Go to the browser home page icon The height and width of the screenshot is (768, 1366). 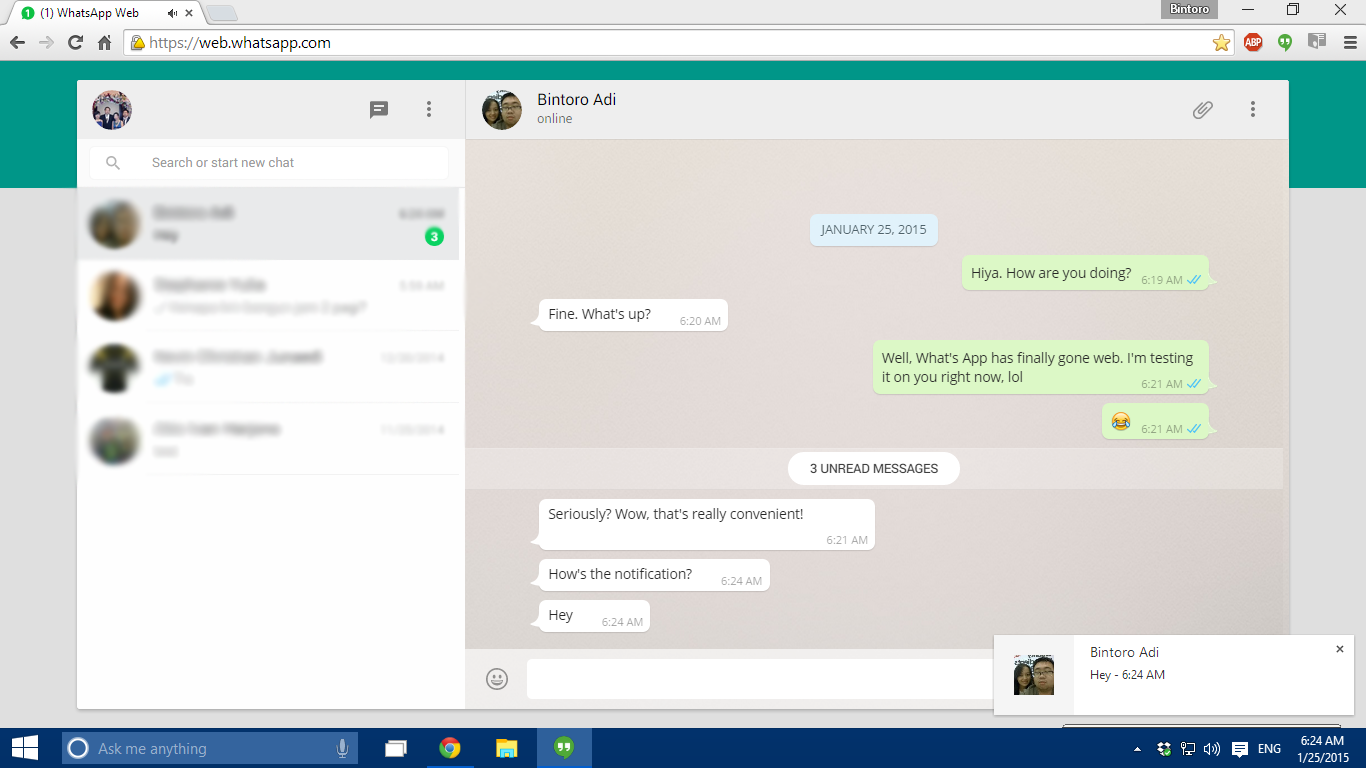pos(104,43)
